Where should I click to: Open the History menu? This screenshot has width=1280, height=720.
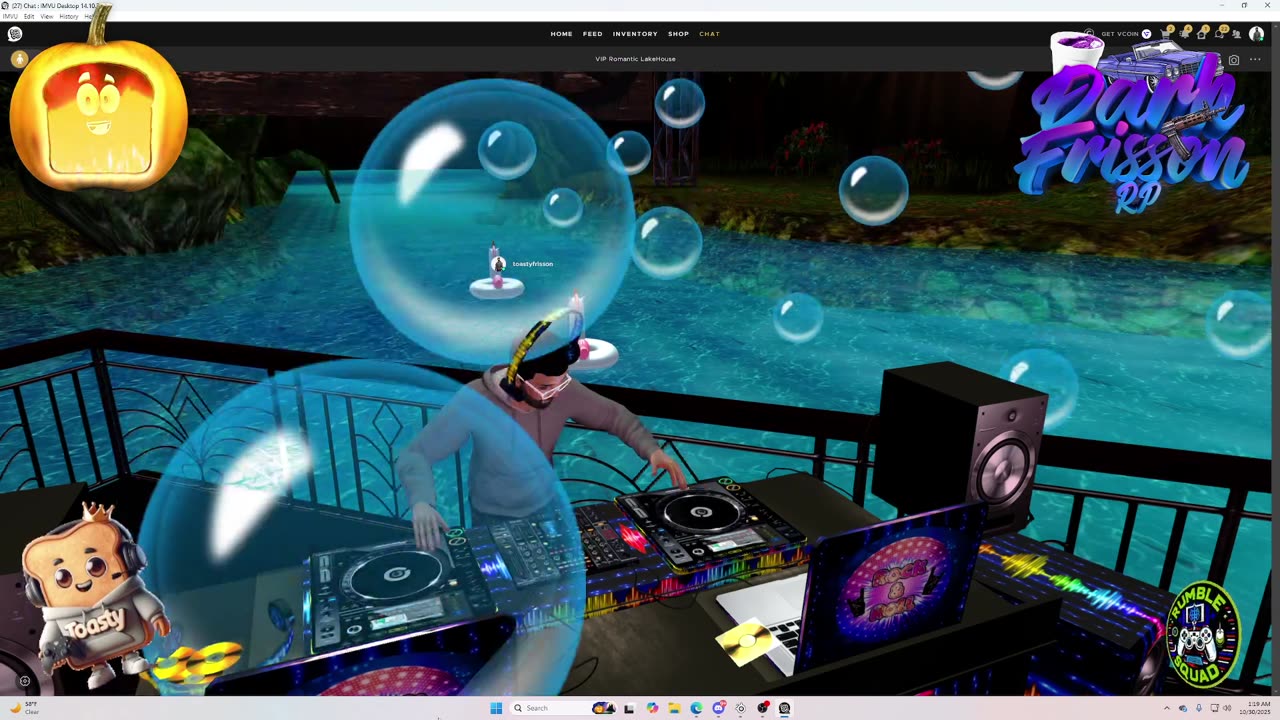pyautogui.click(x=69, y=16)
